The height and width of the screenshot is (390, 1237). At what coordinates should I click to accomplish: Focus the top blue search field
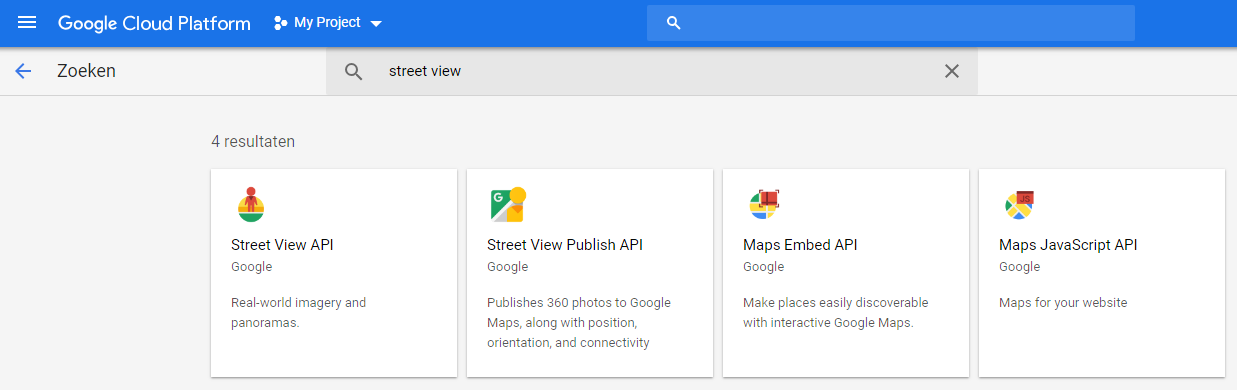[x=891, y=23]
